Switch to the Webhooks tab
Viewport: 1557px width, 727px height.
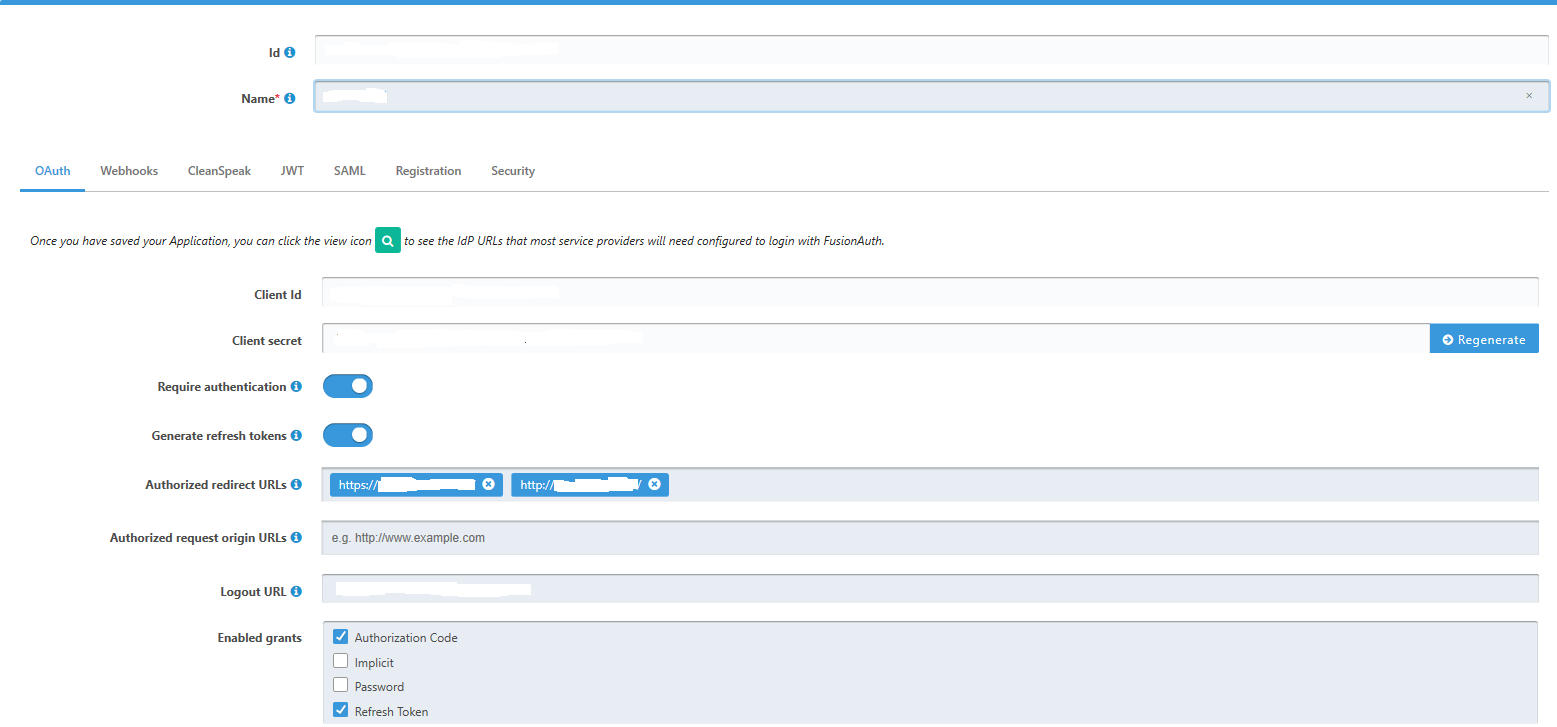point(128,170)
